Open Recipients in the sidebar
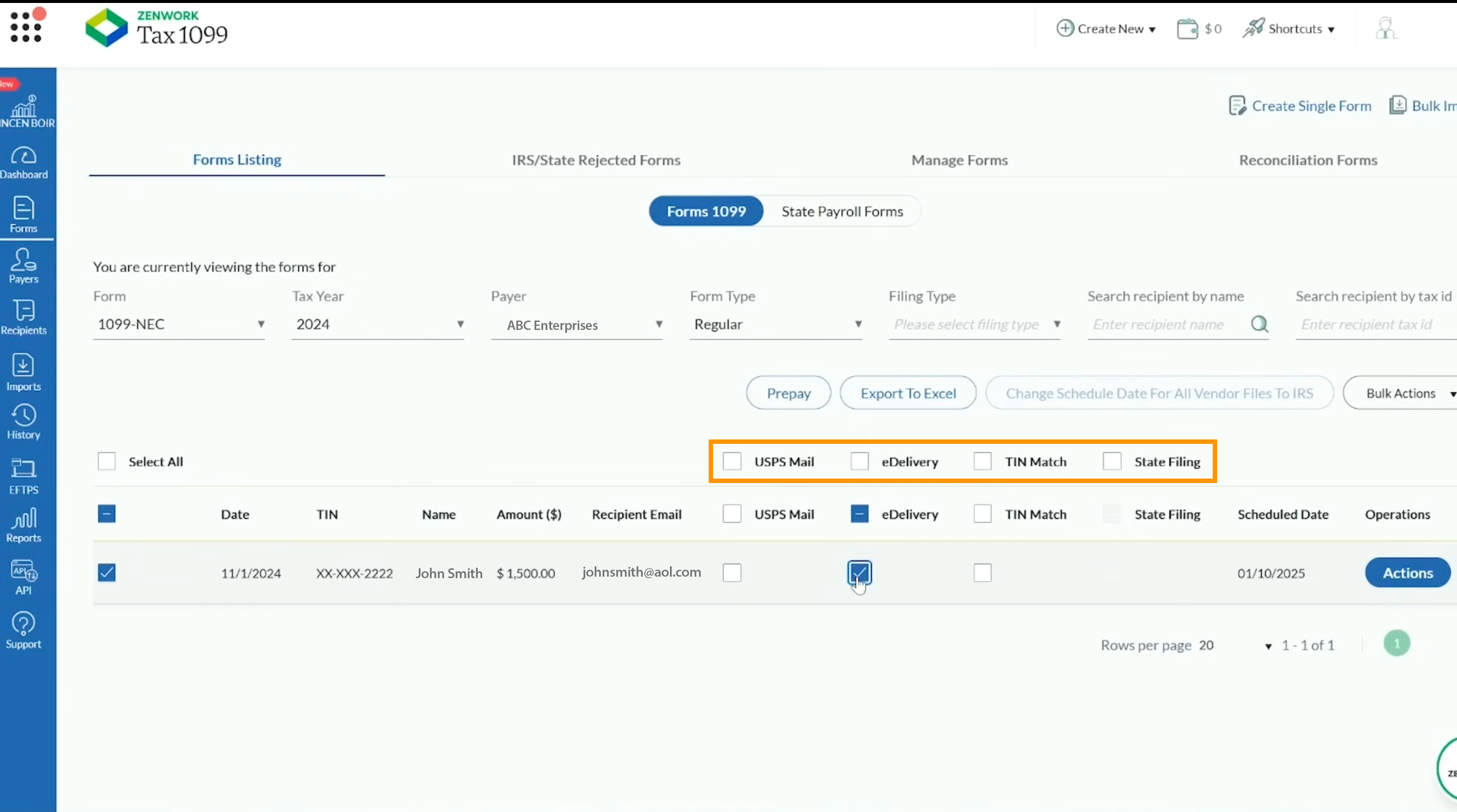This screenshot has height=812, width=1457. (24, 317)
